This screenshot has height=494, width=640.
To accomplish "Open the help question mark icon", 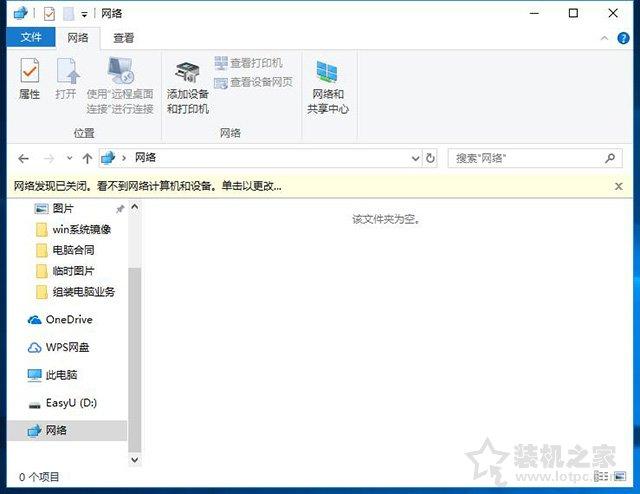I will [623, 38].
